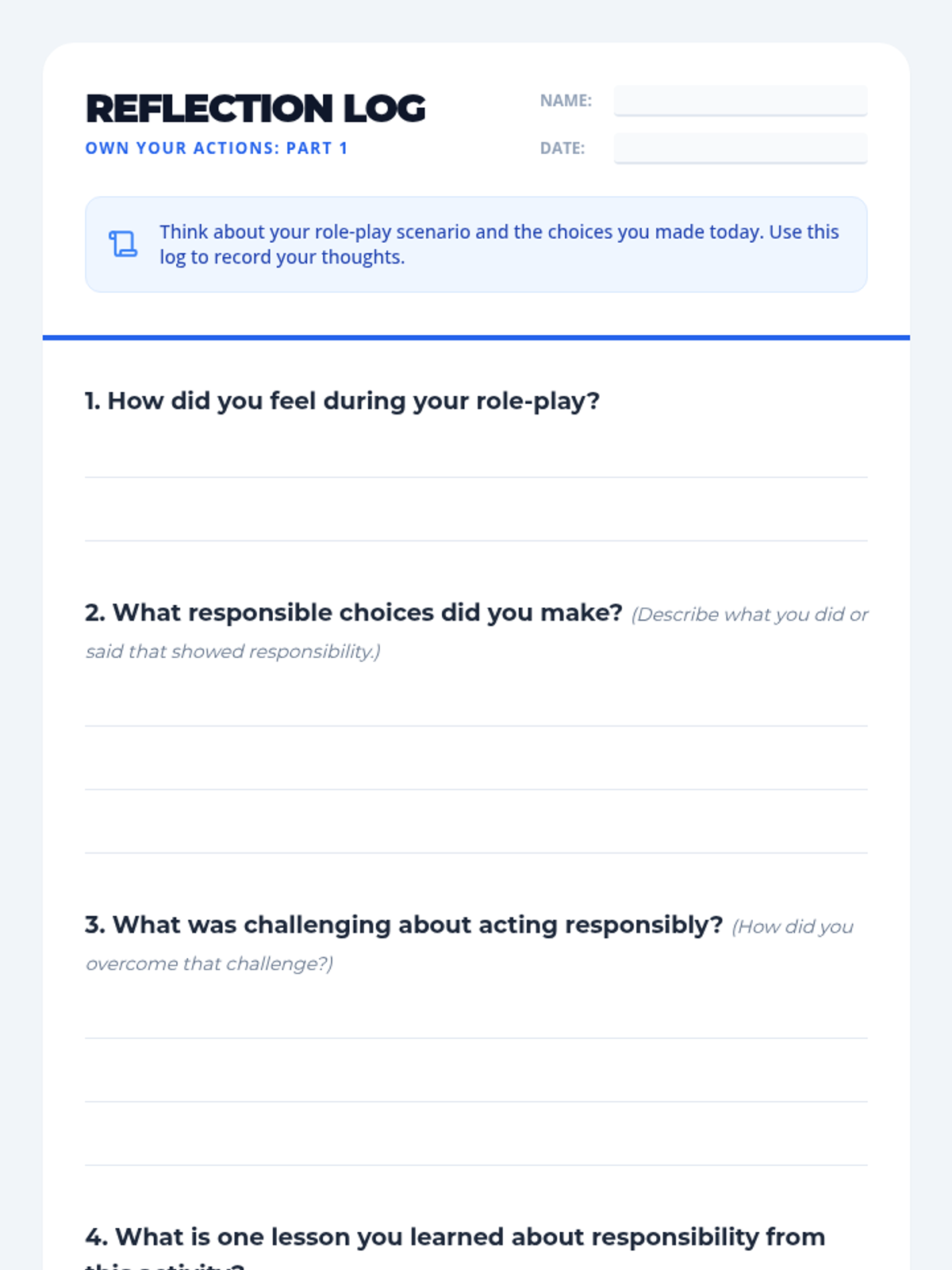Click the DATE input field

point(740,148)
